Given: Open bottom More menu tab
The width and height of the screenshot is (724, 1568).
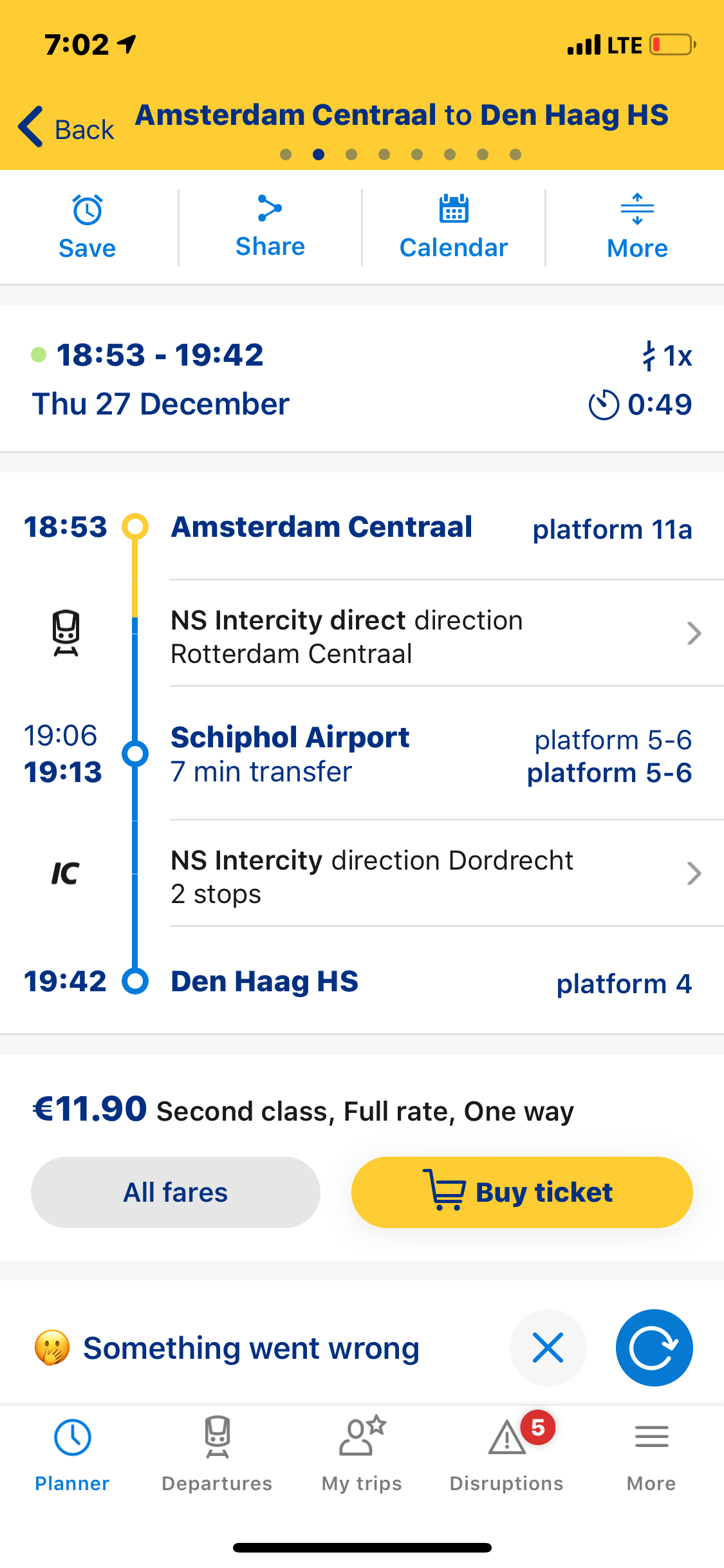Looking at the screenshot, I should tap(651, 1452).
